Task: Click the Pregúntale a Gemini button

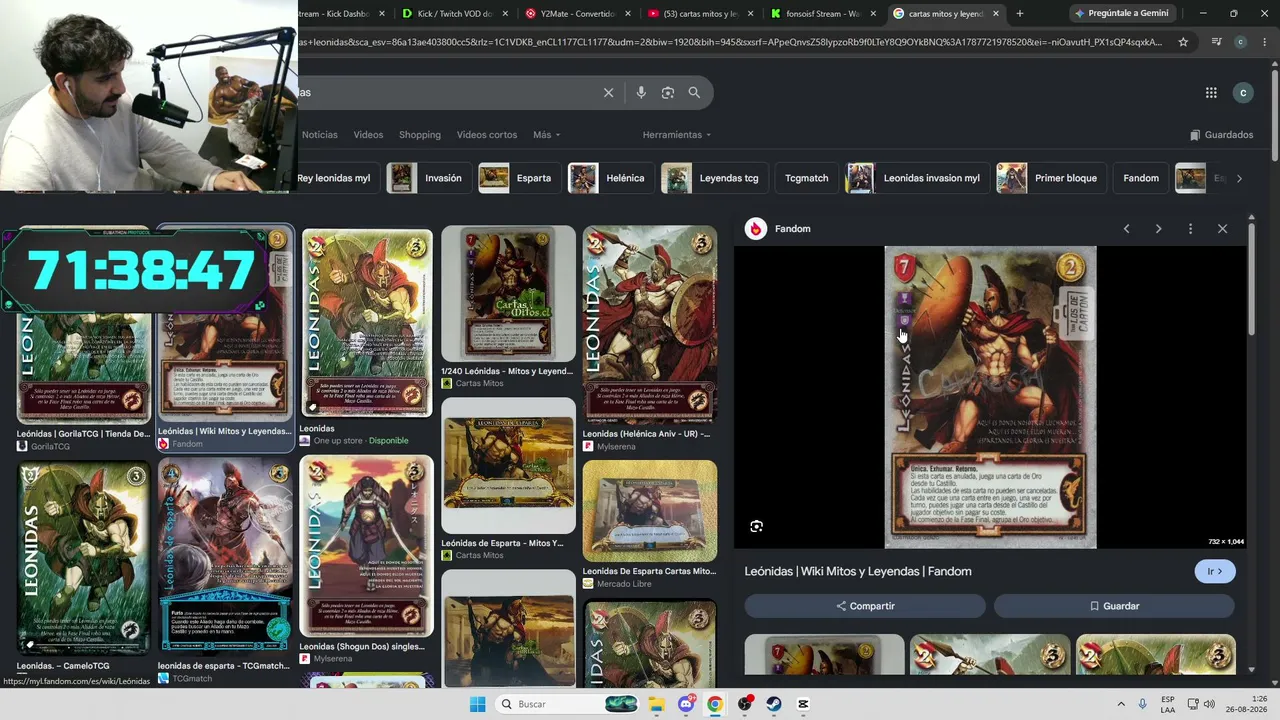Action: click(1121, 14)
